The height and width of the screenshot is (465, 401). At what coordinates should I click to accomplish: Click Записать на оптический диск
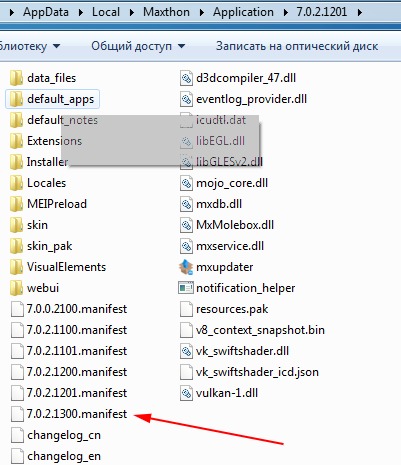[297, 46]
